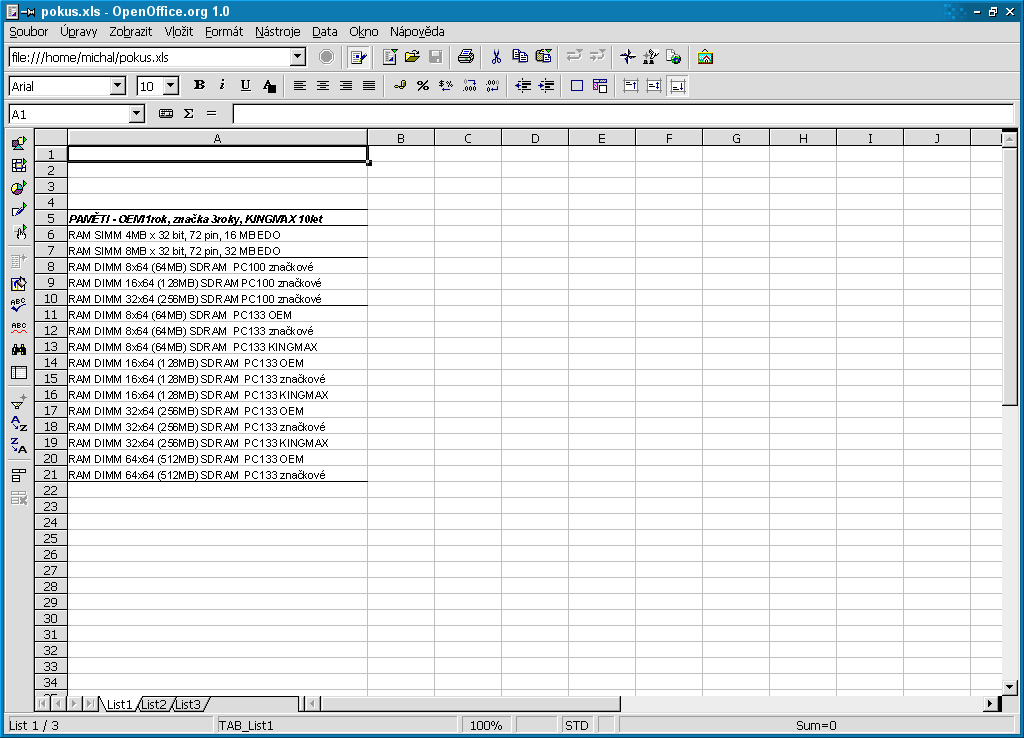The width and height of the screenshot is (1024, 738).
Task: Open the Stylist window icon
Action: [650, 57]
